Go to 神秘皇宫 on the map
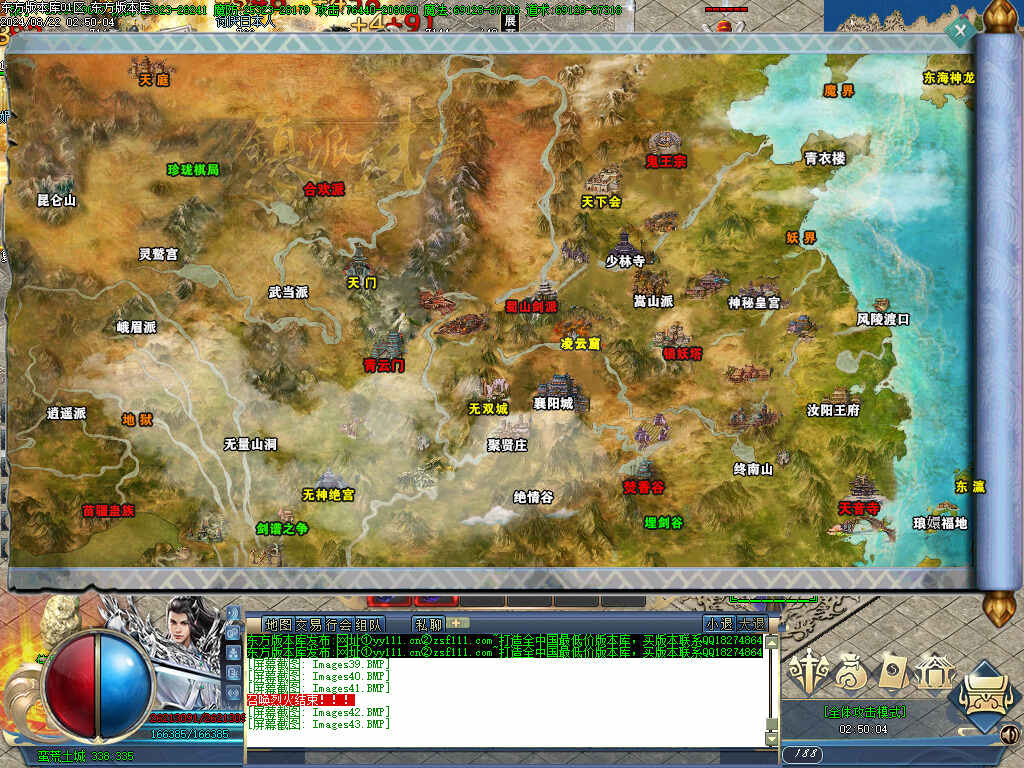The width and height of the screenshot is (1024, 768). click(x=754, y=303)
